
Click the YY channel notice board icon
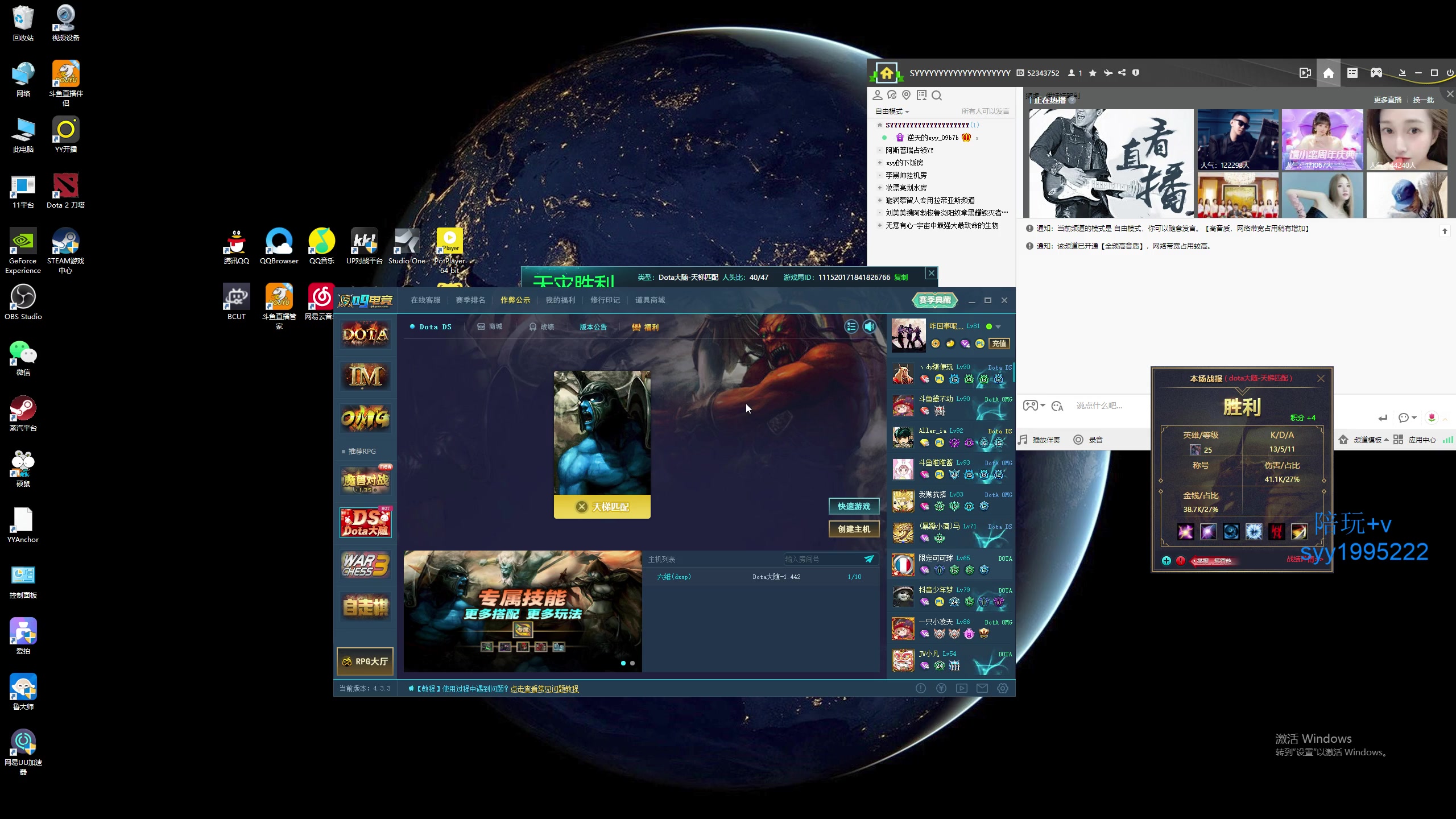(921, 95)
